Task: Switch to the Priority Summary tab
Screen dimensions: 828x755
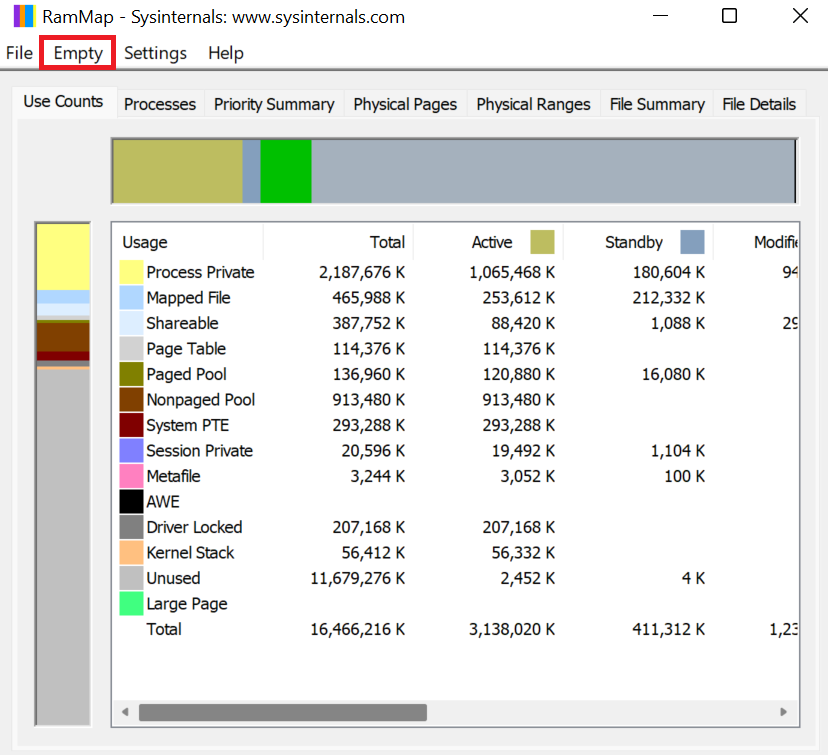Action: coord(273,104)
